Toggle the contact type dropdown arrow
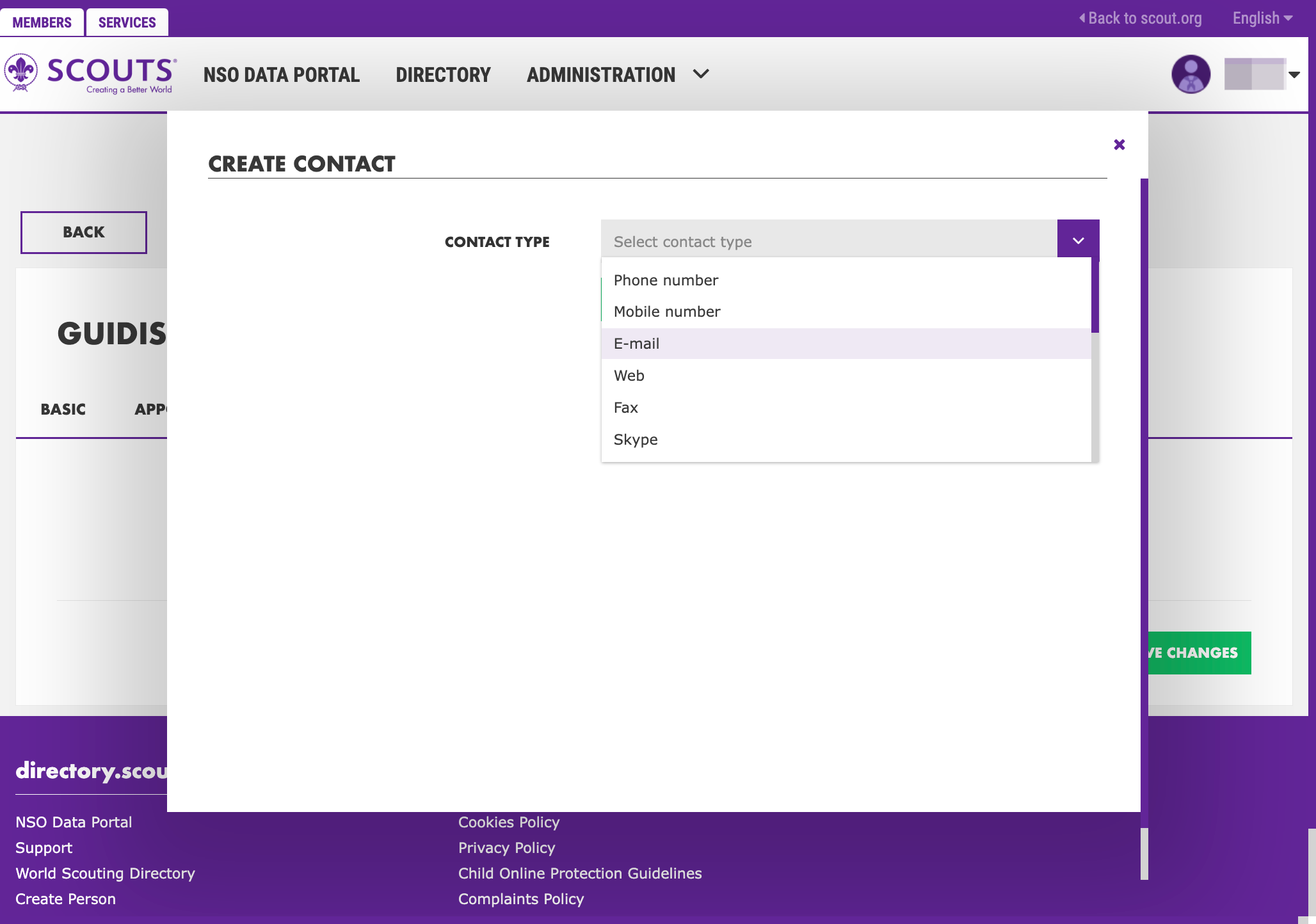 [1078, 241]
